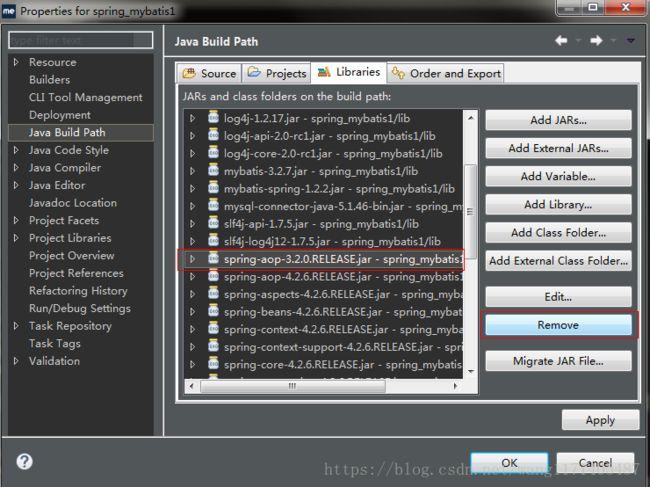Screen dimensions: 650x487
Task: Click the help question mark icon
Action: pos(24,461)
